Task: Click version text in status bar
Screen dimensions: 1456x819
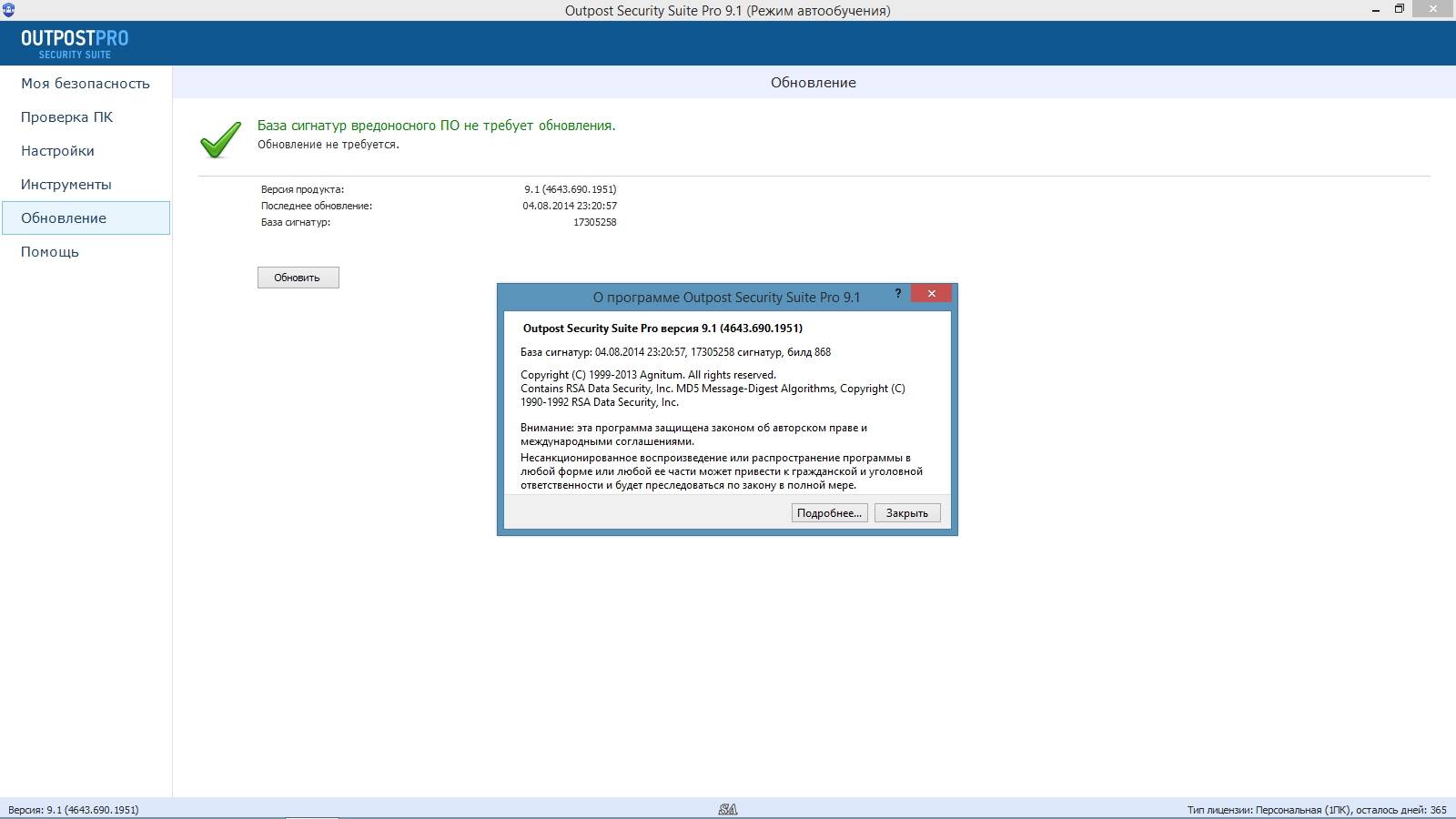Action: (74, 809)
